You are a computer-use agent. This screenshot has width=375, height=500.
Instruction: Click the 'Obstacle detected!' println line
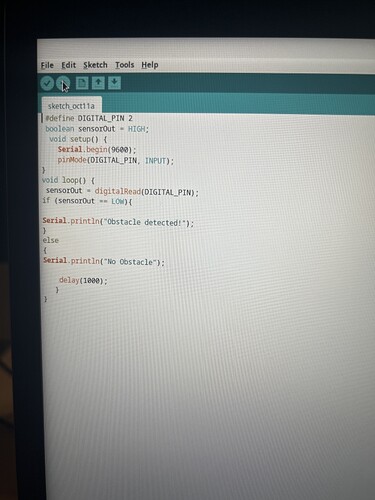coord(118,222)
